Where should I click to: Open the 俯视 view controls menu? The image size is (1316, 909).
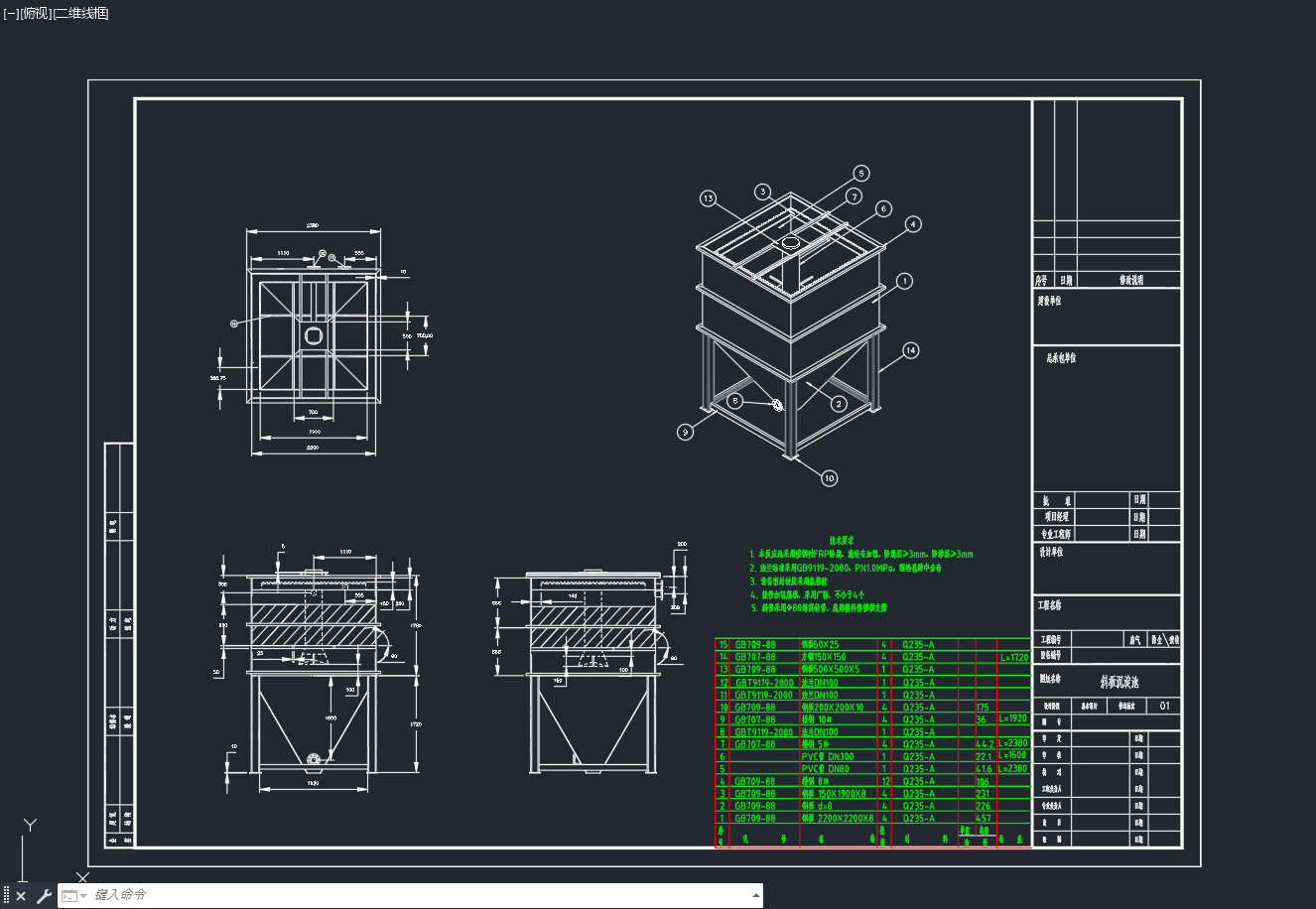[35, 13]
